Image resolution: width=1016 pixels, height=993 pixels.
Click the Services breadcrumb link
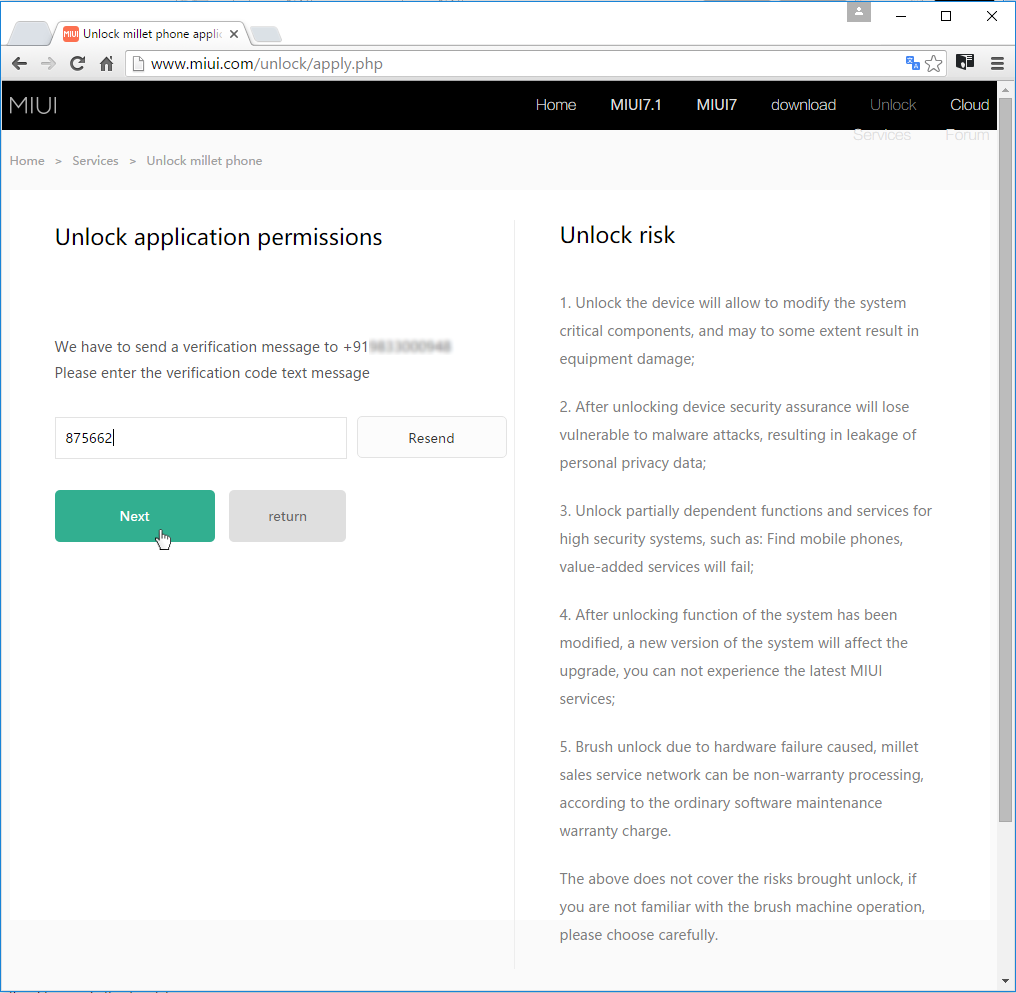(x=95, y=161)
